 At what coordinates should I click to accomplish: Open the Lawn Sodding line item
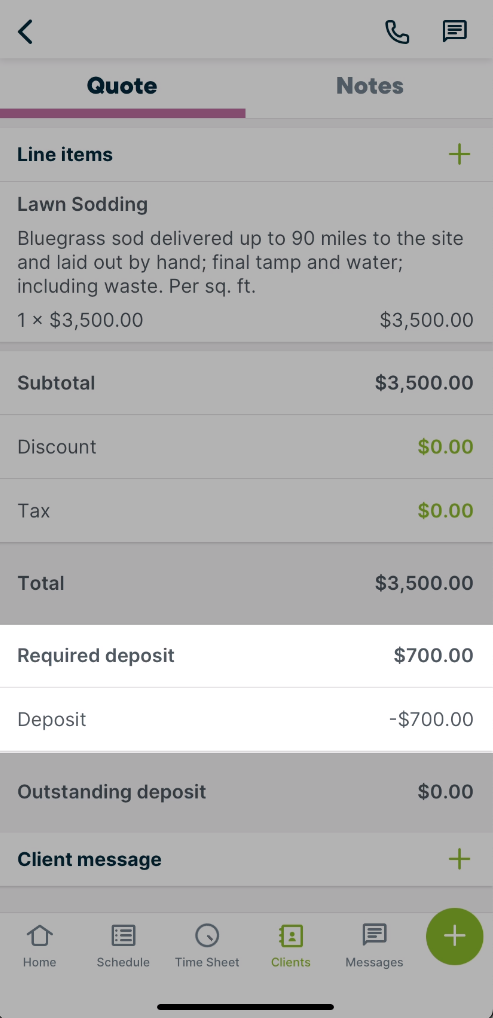[x=246, y=262]
